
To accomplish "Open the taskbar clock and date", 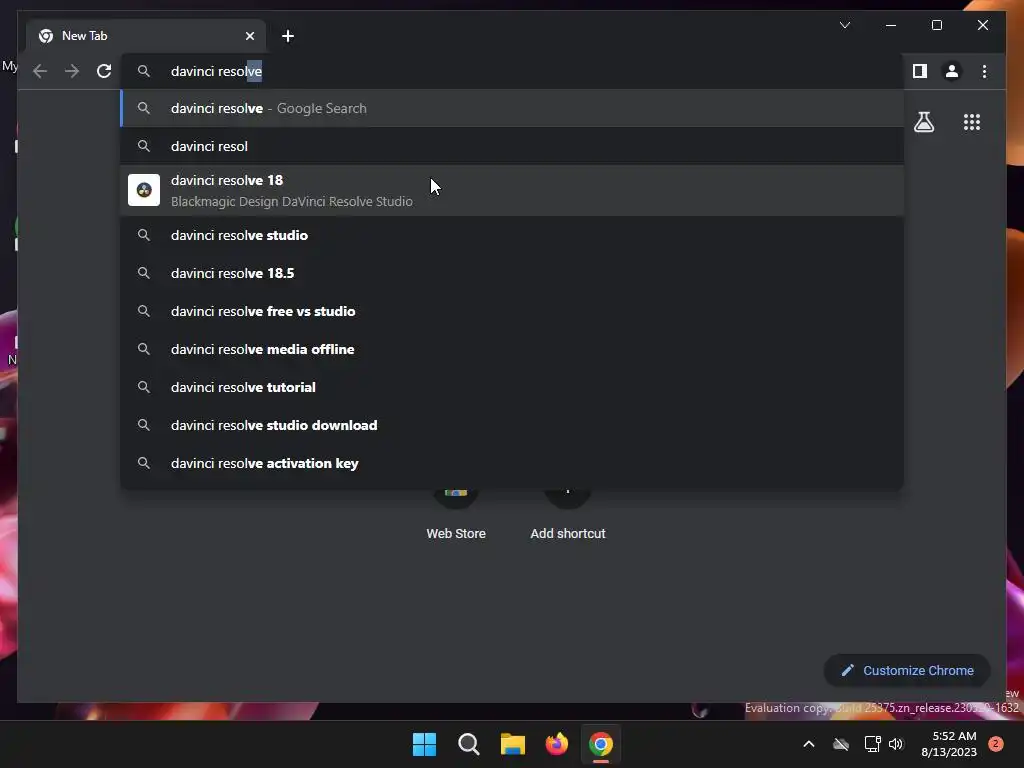I will pos(949,744).
